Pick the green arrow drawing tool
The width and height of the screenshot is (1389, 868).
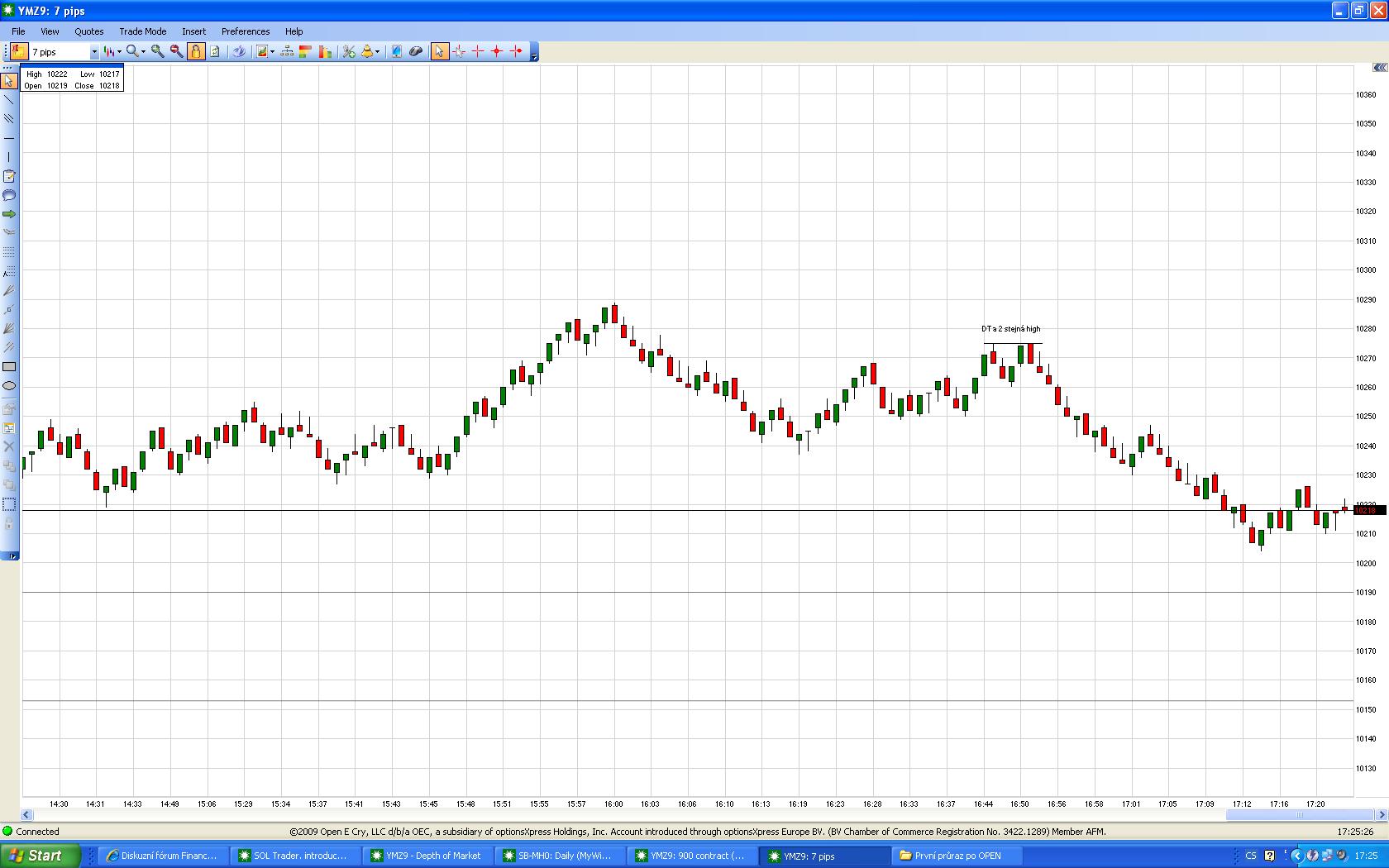pos(9,214)
